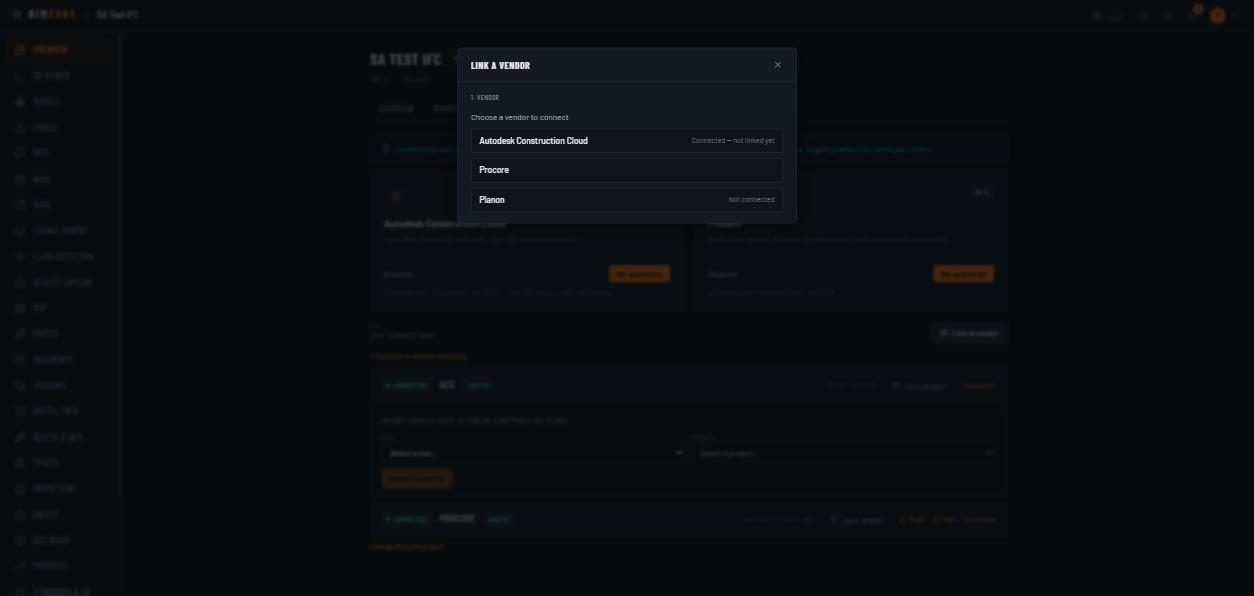
Task: Click the dimmed 'Link a vendor' button
Action: tap(969, 333)
